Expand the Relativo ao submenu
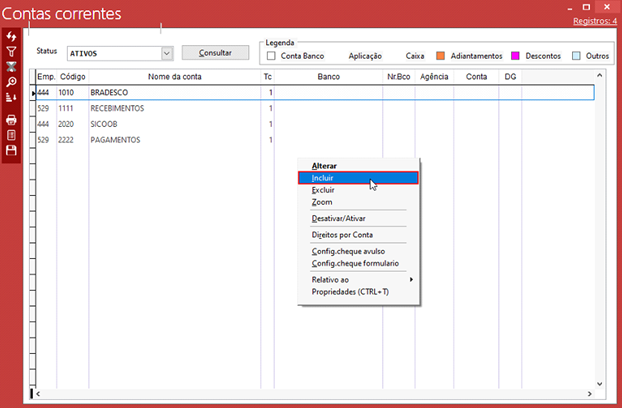 358,280
